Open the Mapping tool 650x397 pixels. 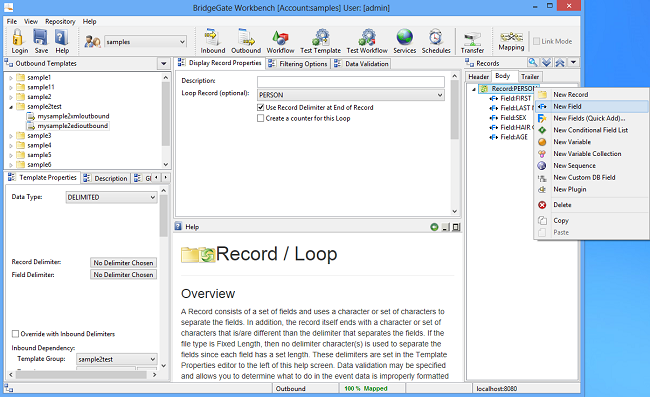tap(511, 41)
